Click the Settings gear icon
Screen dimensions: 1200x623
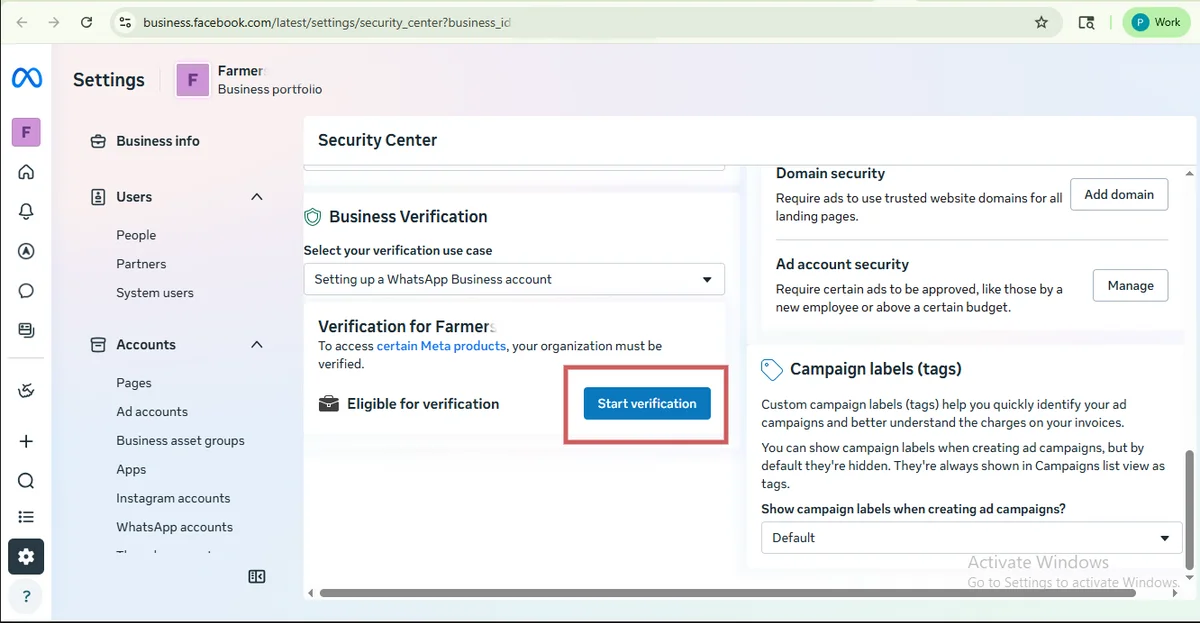26,557
